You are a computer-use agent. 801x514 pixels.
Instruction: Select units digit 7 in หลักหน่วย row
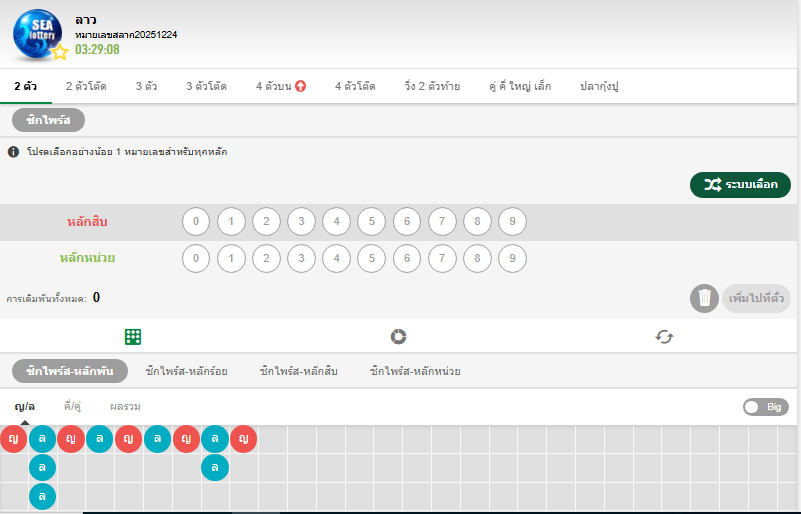click(442, 258)
